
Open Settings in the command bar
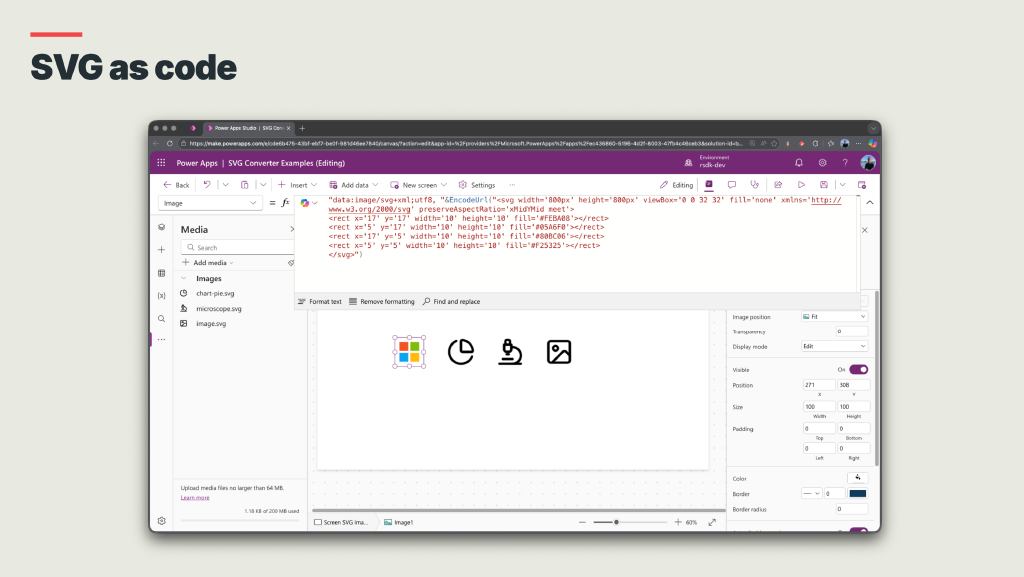(x=477, y=185)
